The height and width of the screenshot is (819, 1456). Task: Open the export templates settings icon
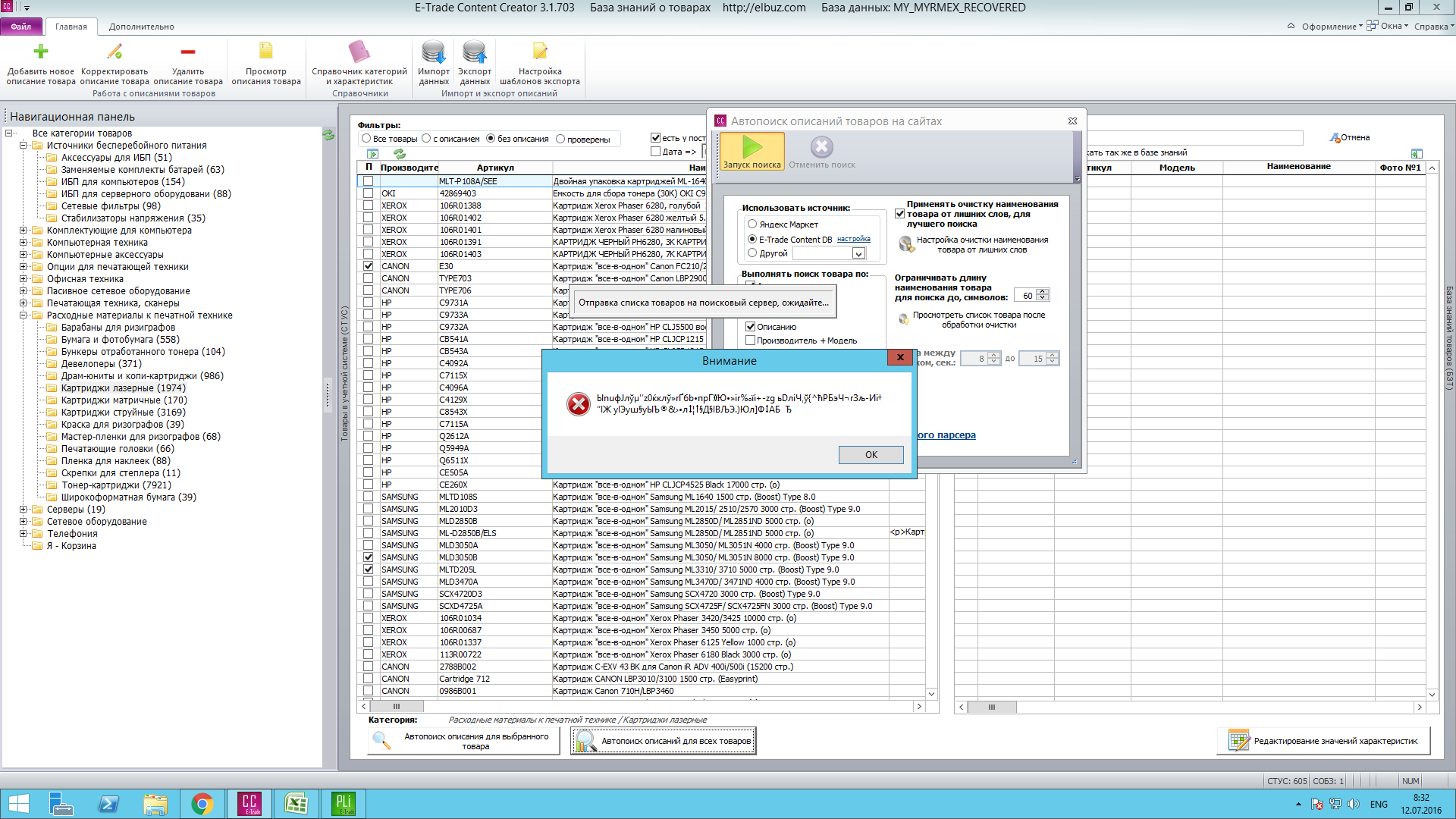[x=540, y=52]
